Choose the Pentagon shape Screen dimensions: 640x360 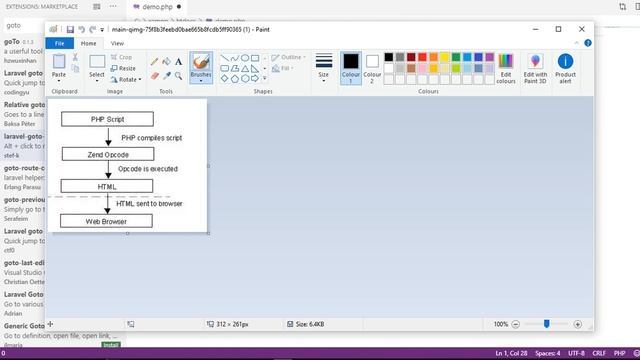coord(235,79)
